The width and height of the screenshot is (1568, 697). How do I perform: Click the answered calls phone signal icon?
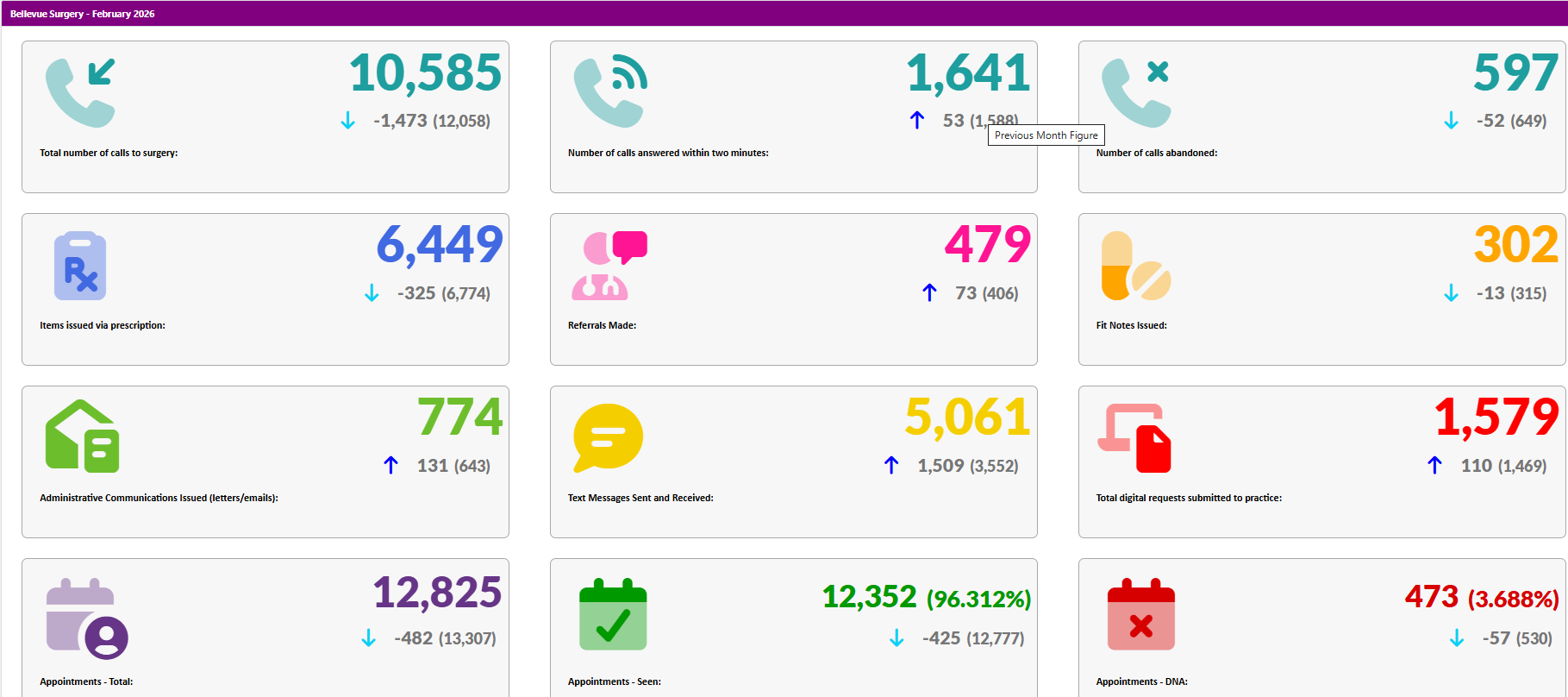click(x=609, y=92)
